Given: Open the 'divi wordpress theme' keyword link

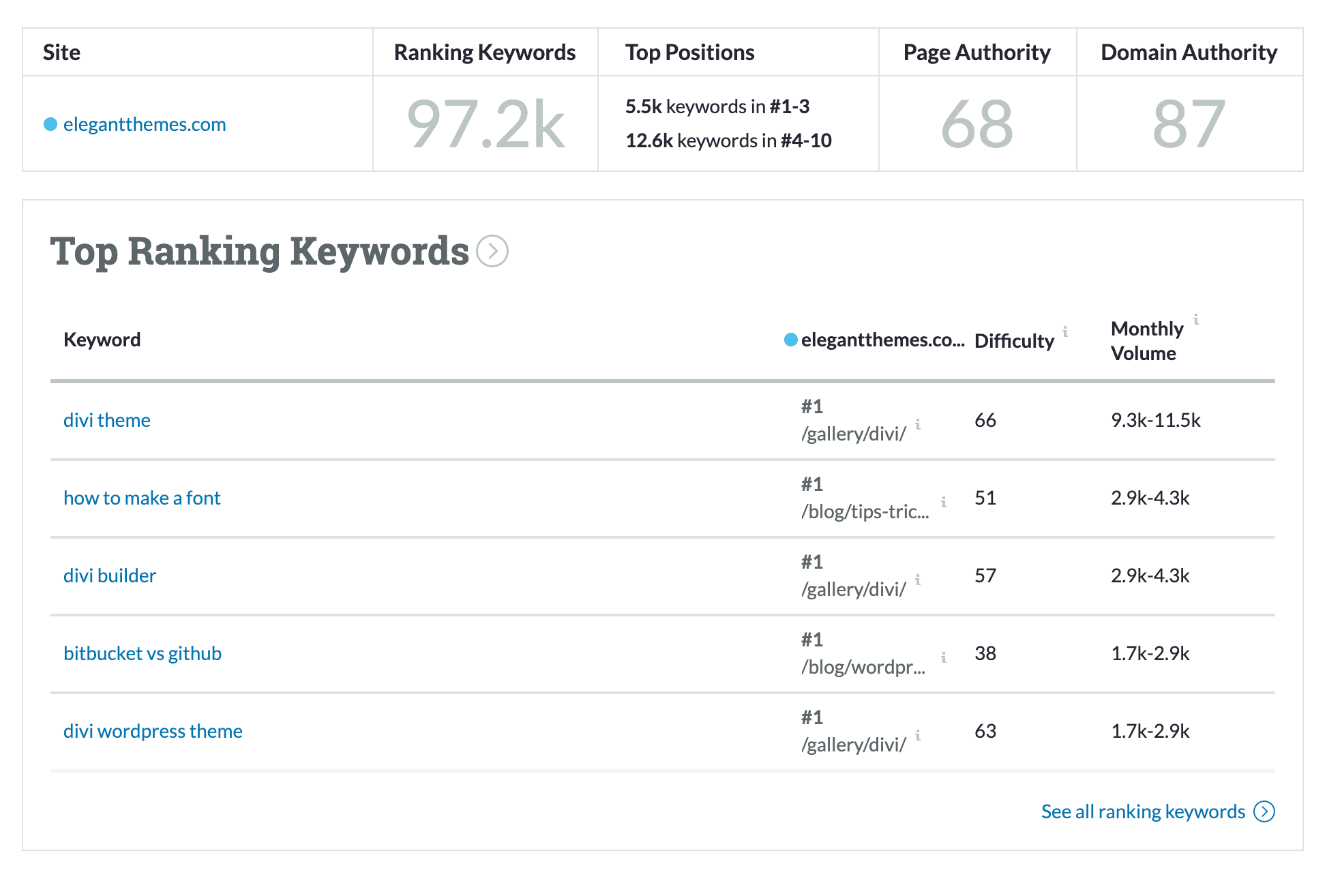Looking at the screenshot, I should [x=153, y=731].
